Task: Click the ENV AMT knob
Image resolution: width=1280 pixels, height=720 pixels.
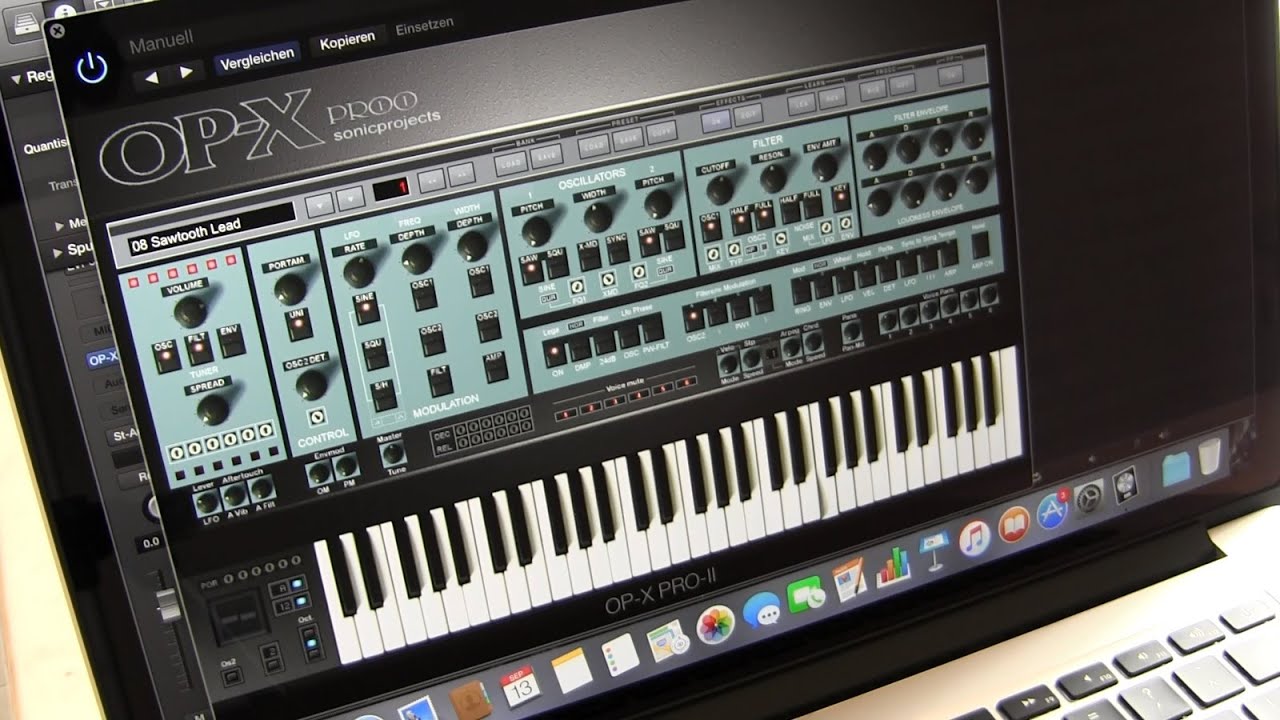Action: [825, 168]
